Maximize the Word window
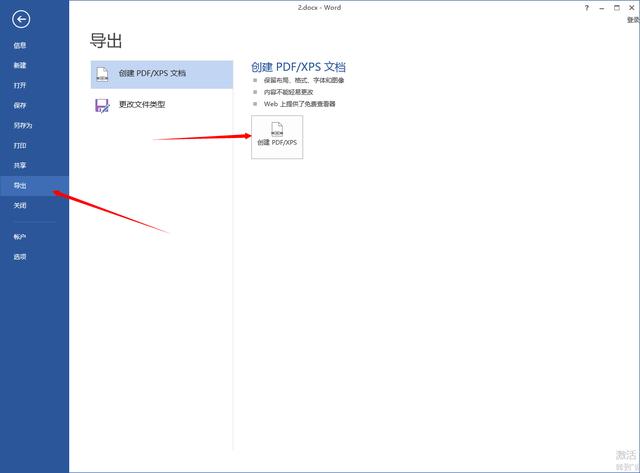 [x=615, y=7]
